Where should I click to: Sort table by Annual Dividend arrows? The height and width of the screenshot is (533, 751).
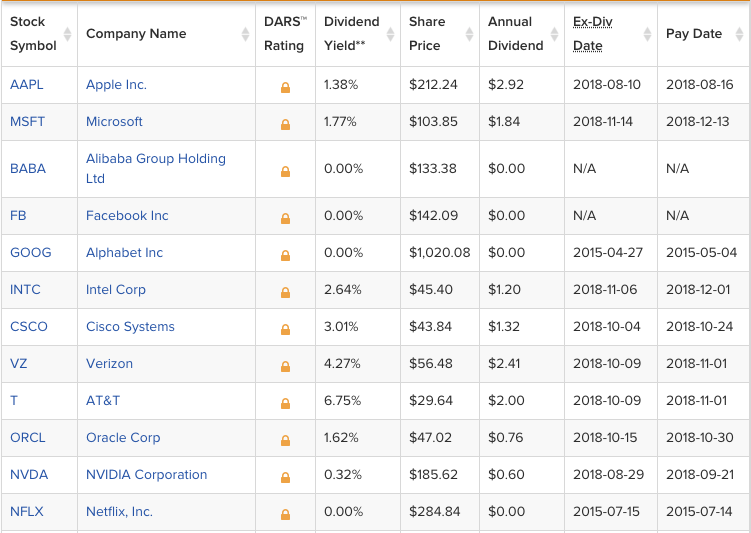(555, 34)
